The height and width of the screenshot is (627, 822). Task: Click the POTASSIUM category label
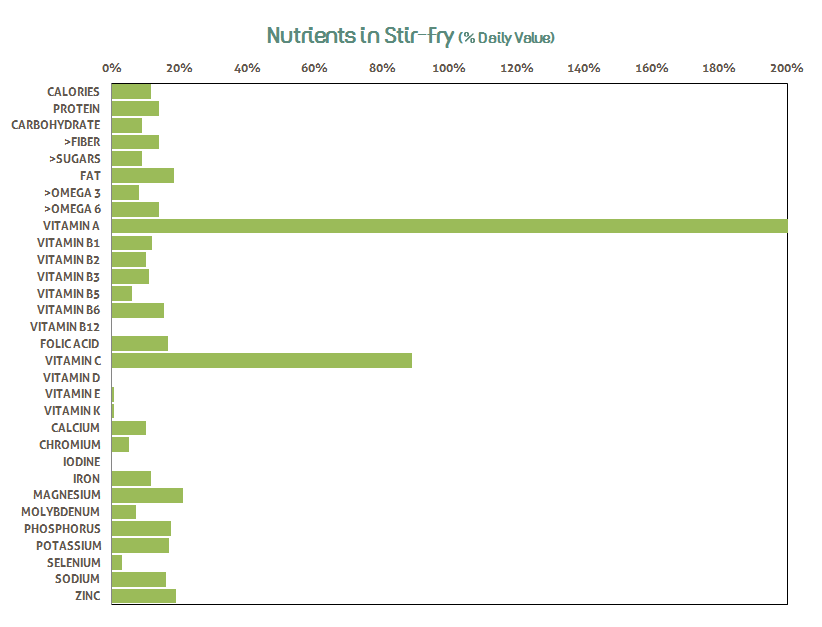pos(68,545)
